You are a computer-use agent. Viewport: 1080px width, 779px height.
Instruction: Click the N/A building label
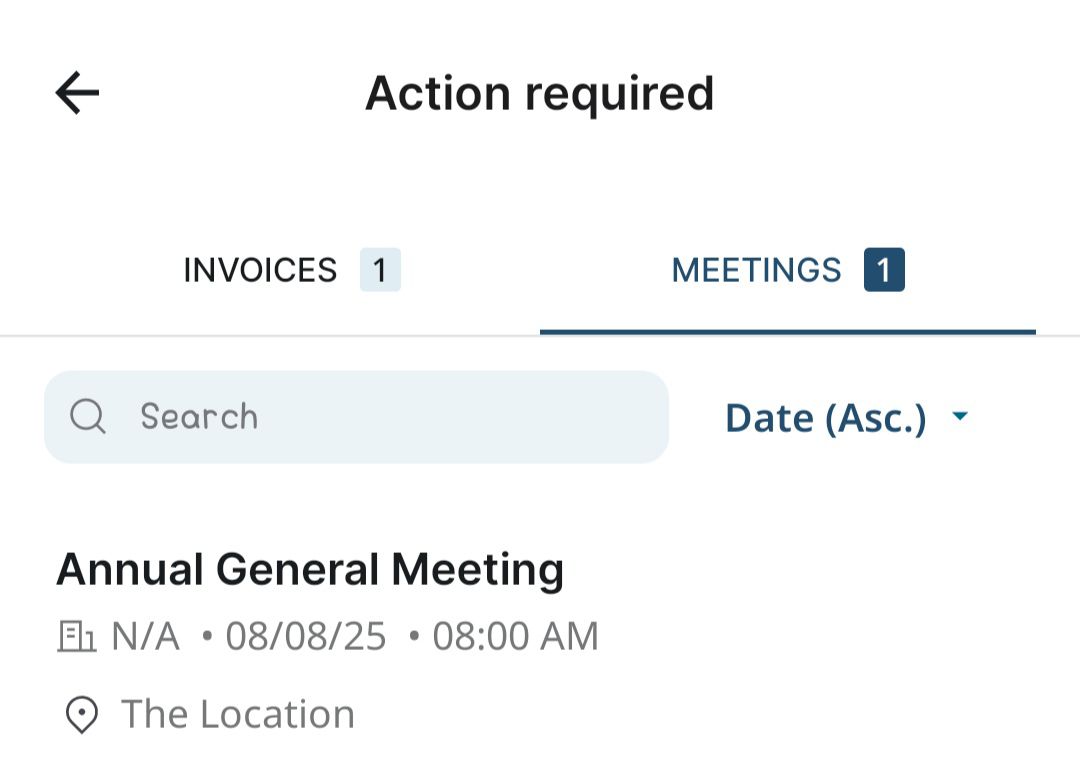click(145, 636)
